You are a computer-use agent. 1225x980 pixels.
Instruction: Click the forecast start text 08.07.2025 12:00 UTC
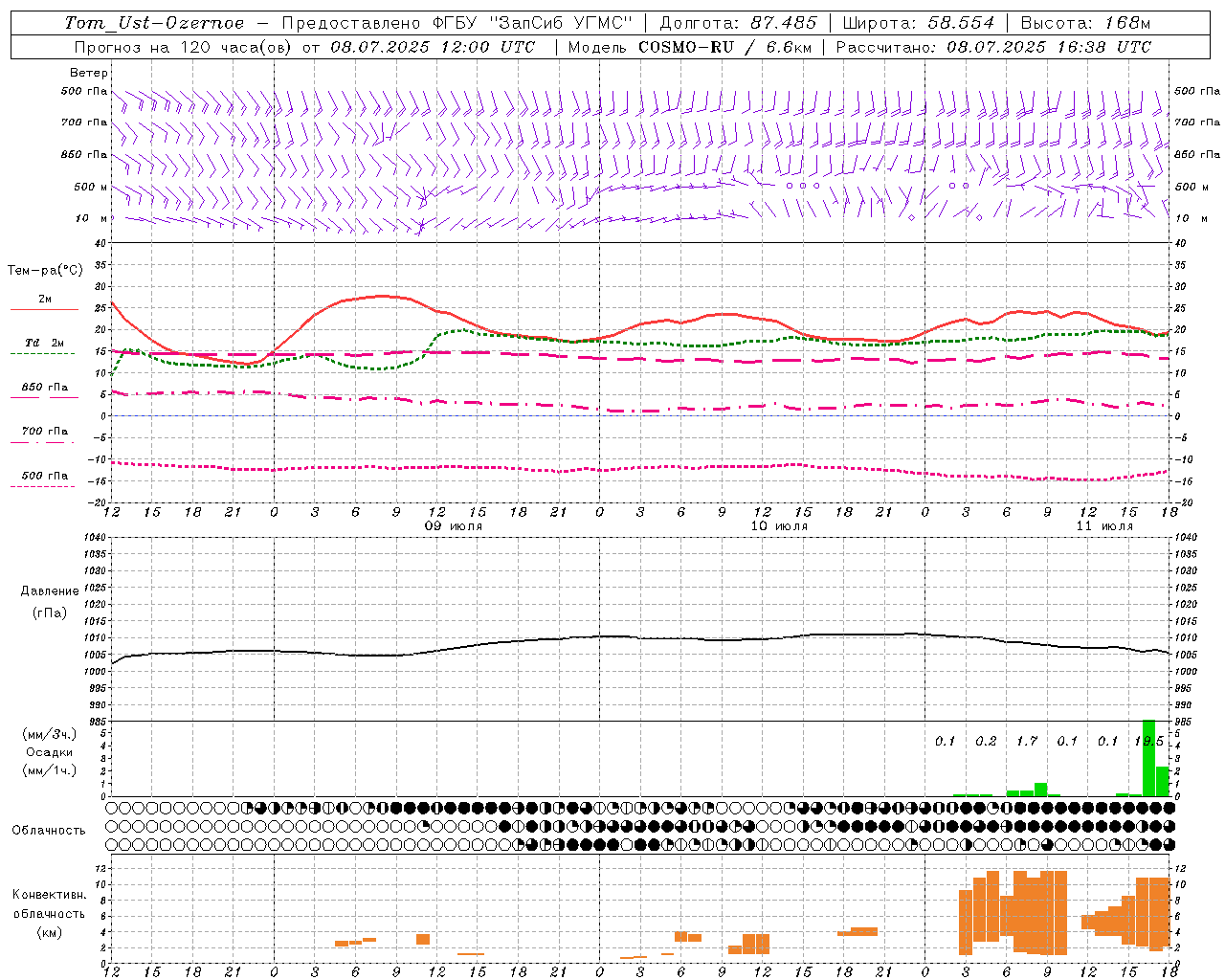pyautogui.click(x=433, y=47)
